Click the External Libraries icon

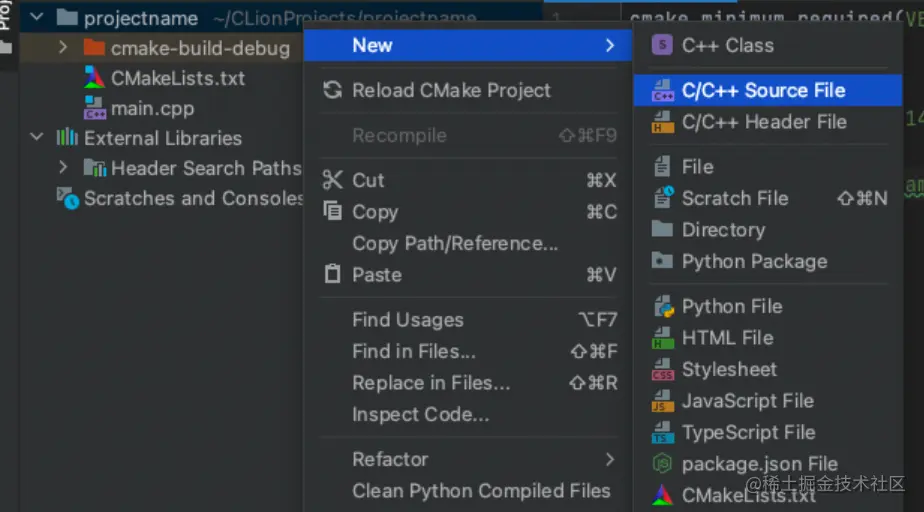point(67,137)
